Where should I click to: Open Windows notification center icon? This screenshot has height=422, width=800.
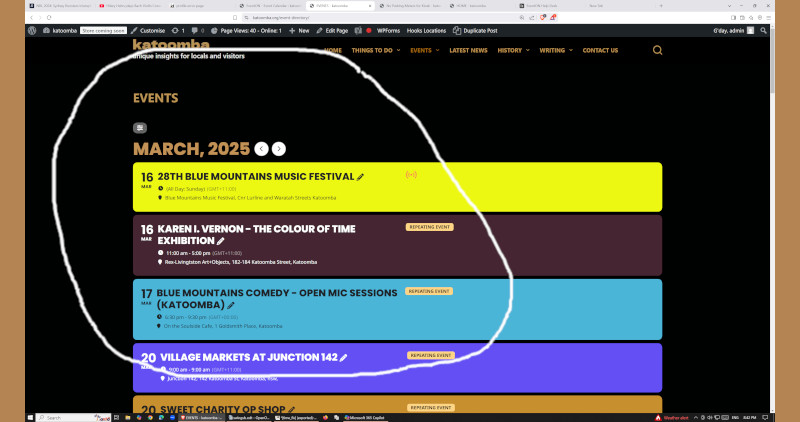pos(765,417)
